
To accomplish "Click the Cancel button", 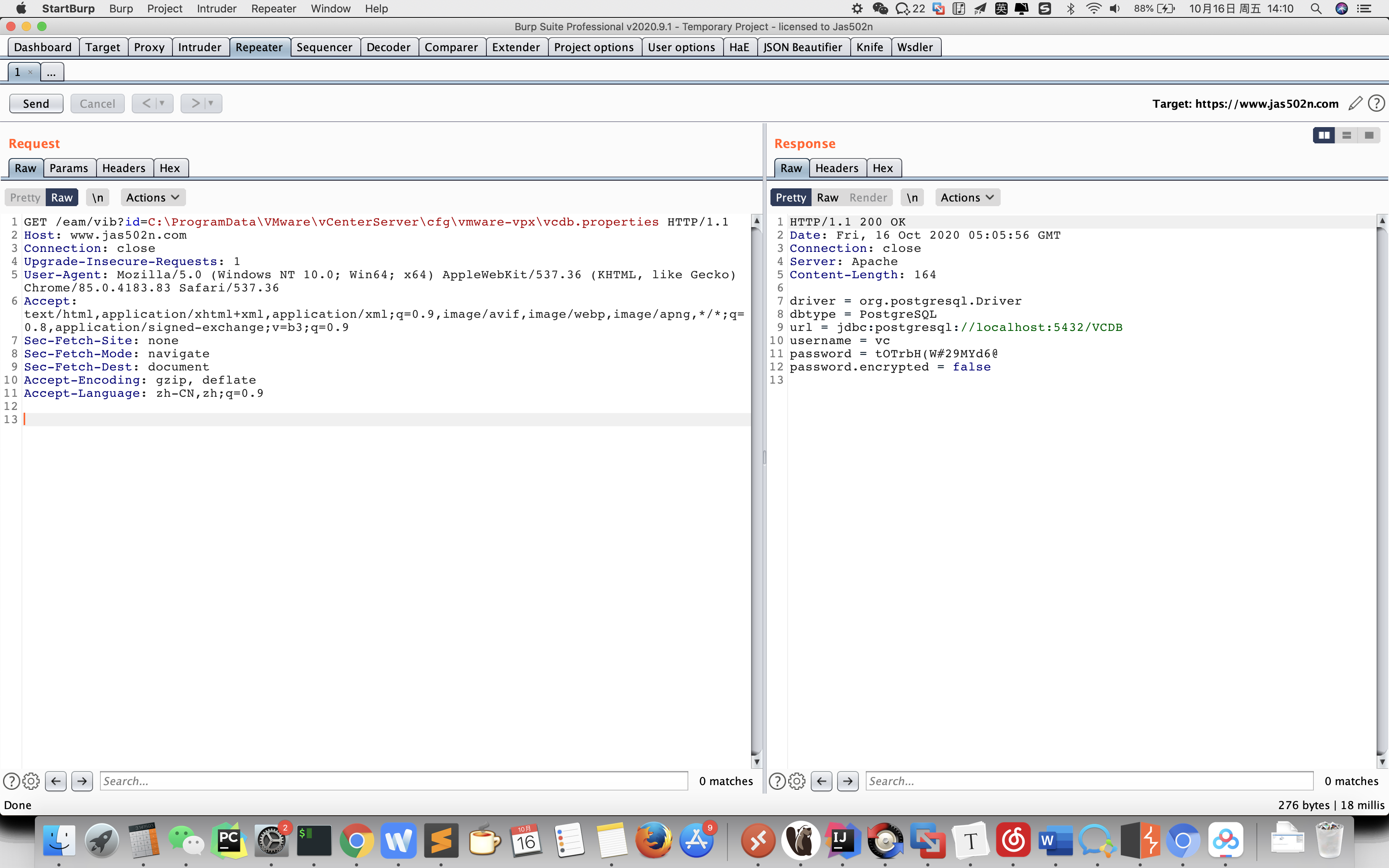I will (x=98, y=103).
